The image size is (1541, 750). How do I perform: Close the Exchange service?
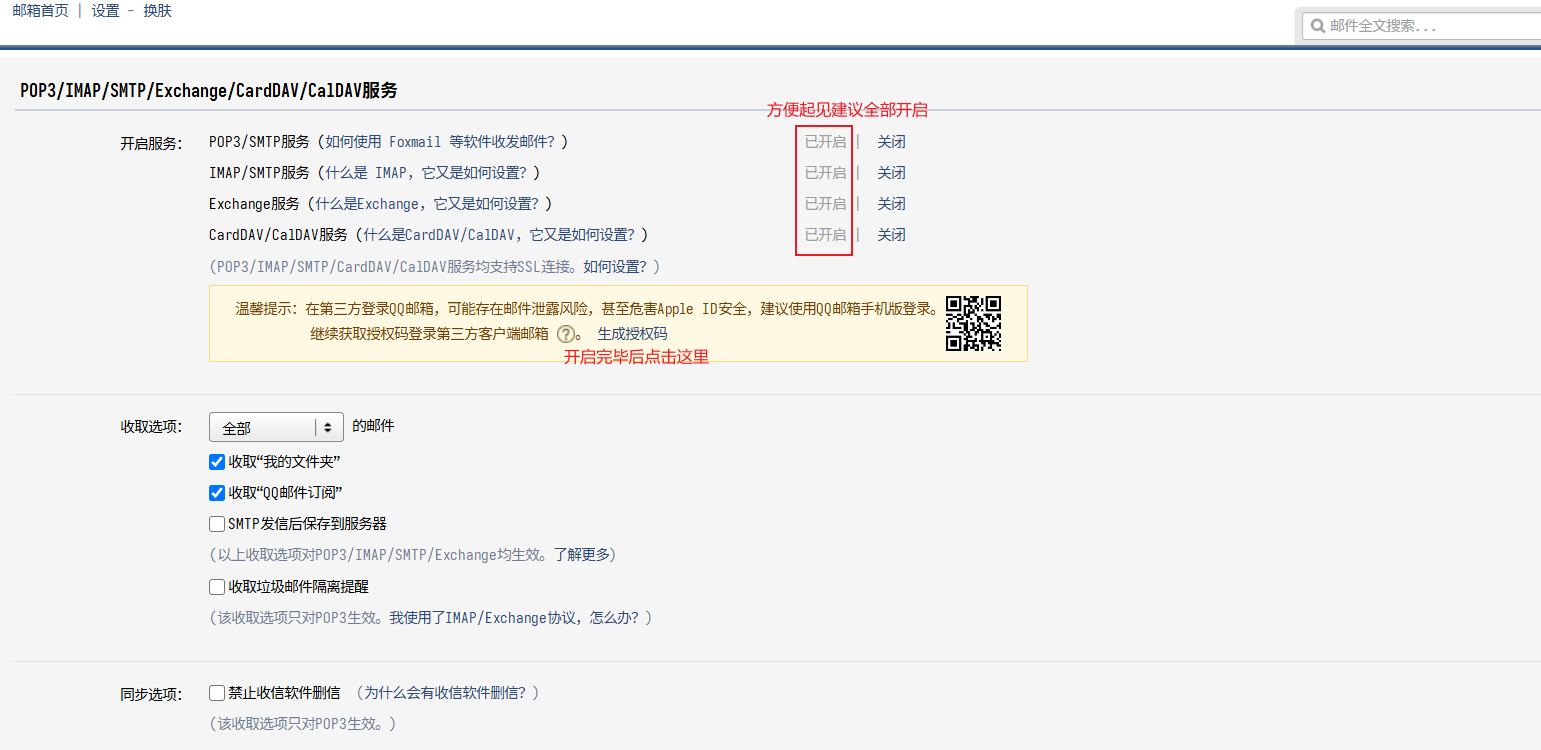click(x=890, y=203)
